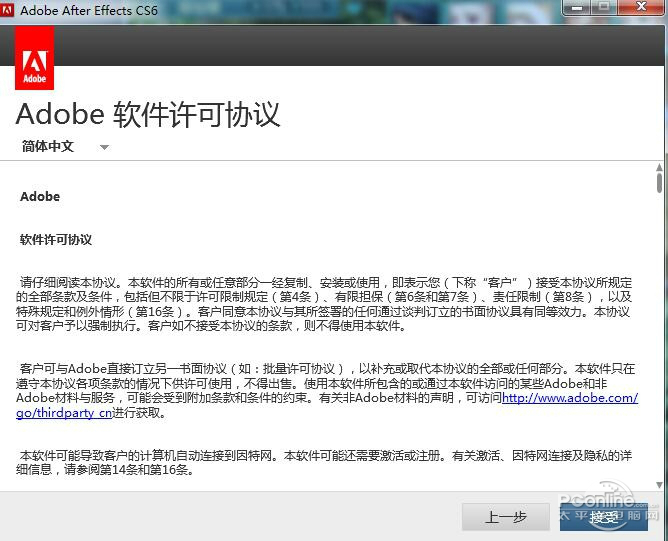Click the bold Adobe heading in license text
The image size is (668, 541).
pyautogui.click(x=40, y=196)
